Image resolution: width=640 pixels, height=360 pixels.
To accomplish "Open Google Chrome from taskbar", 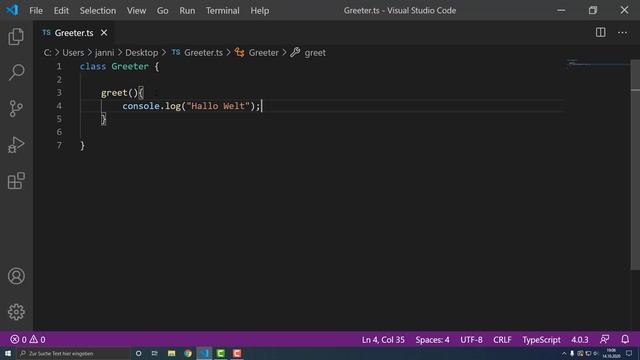I will click(188, 353).
